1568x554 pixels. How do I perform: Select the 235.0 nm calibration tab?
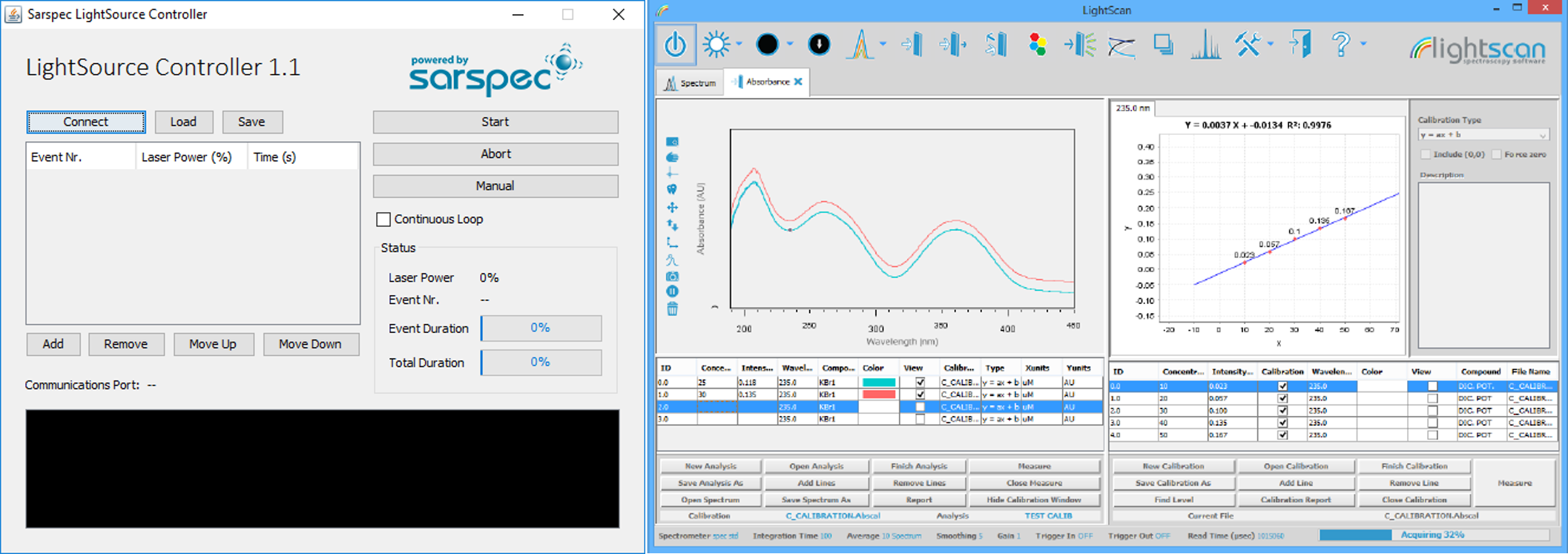click(1133, 108)
